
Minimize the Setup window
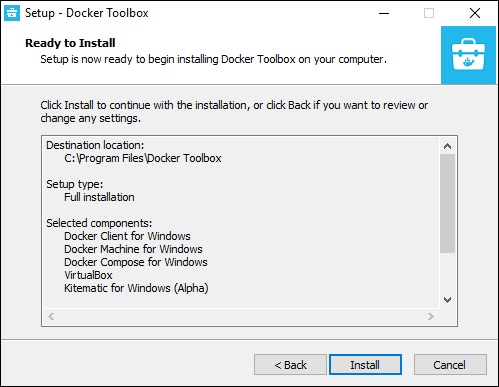(384, 13)
